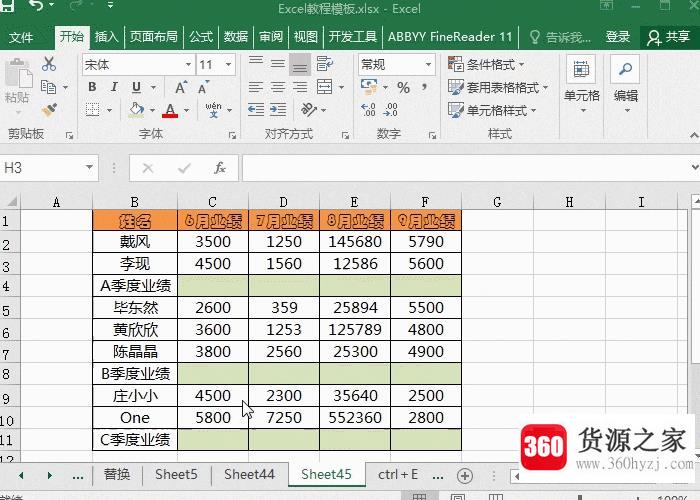Apply percent style
The image size is (700, 500).
pos(403,87)
